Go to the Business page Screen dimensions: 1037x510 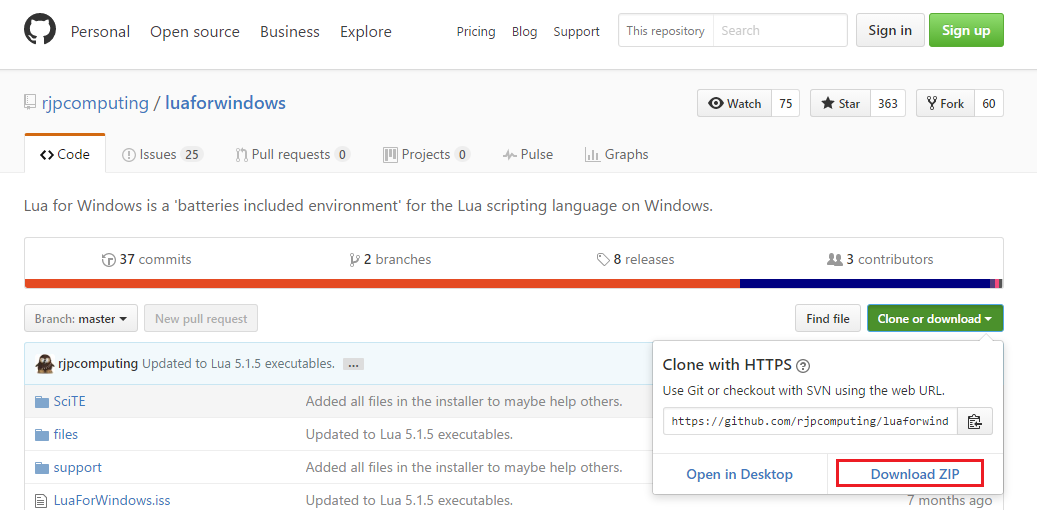coord(290,32)
